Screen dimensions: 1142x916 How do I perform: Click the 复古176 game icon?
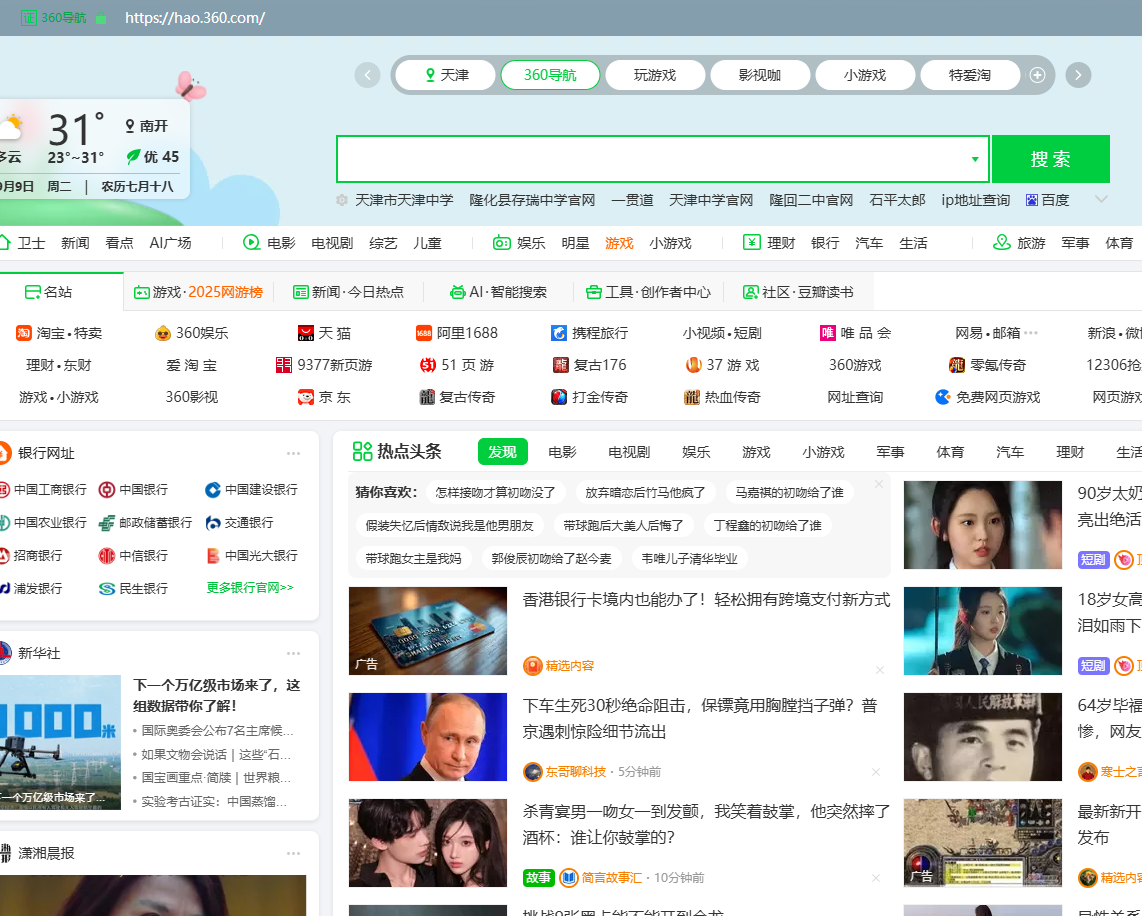point(561,365)
